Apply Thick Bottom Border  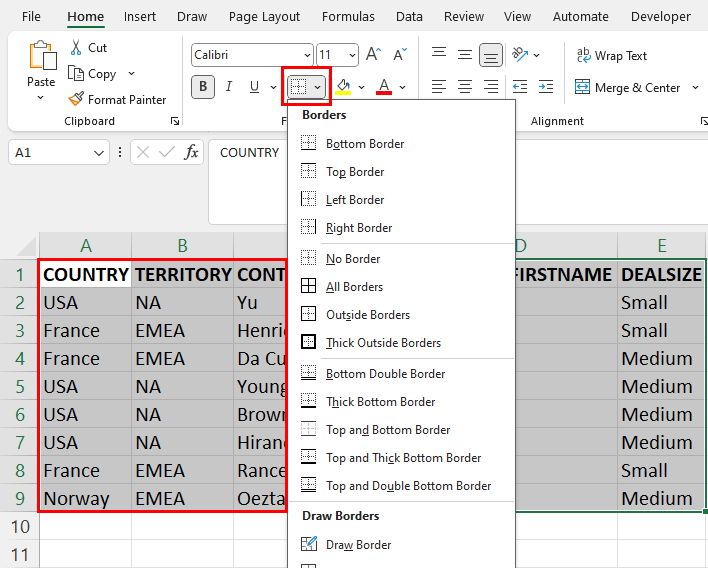coord(401,402)
